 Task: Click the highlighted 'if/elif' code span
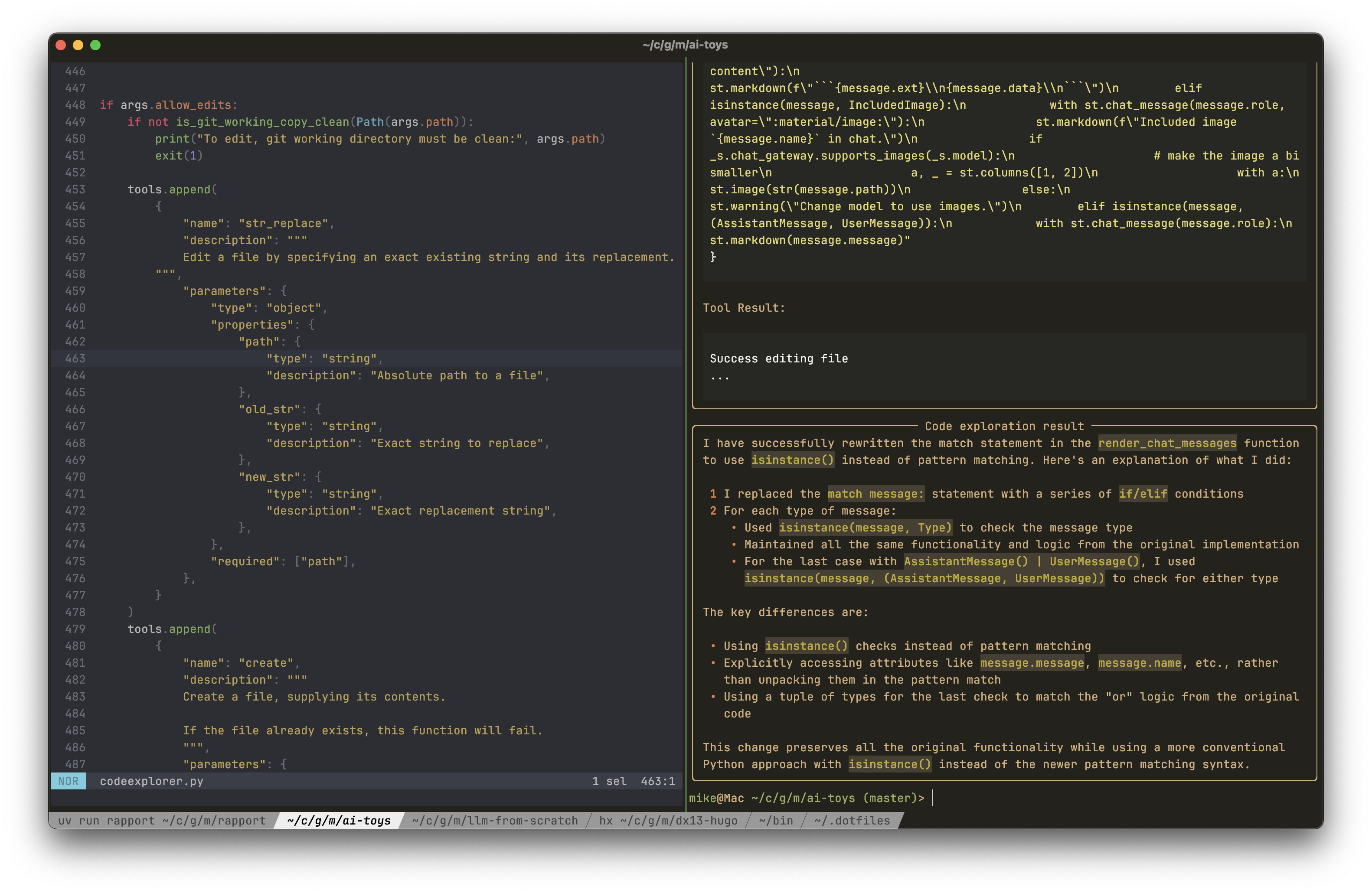coord(1143,494)
